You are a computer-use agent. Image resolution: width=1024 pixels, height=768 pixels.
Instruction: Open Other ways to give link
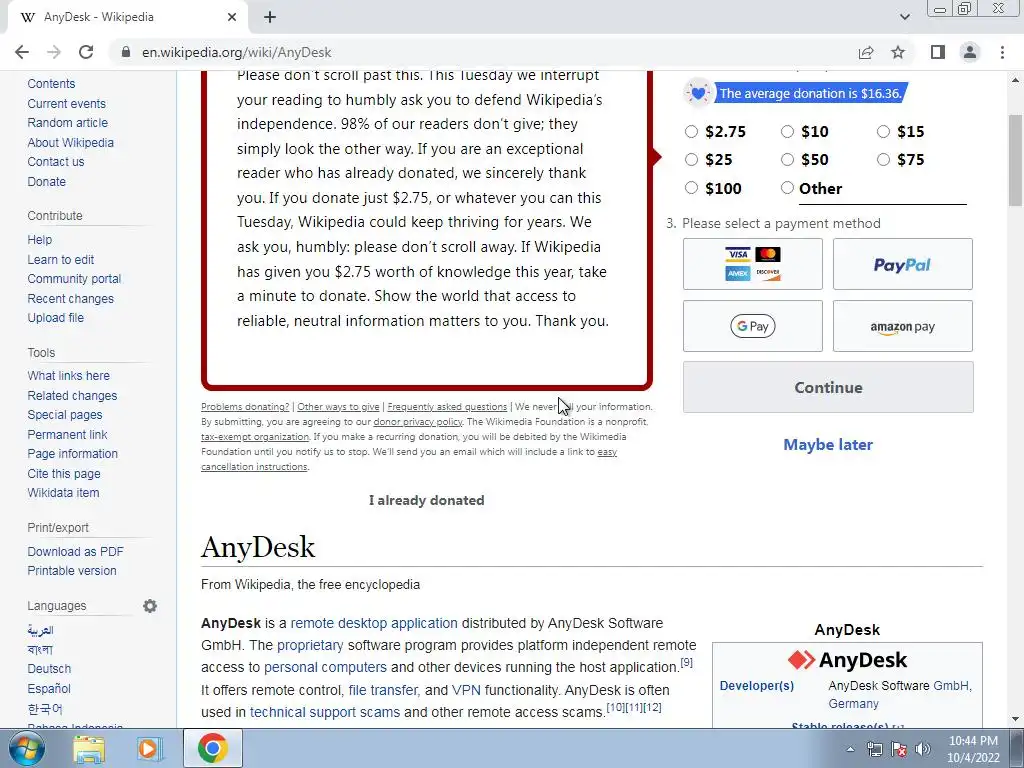(338, 407)
